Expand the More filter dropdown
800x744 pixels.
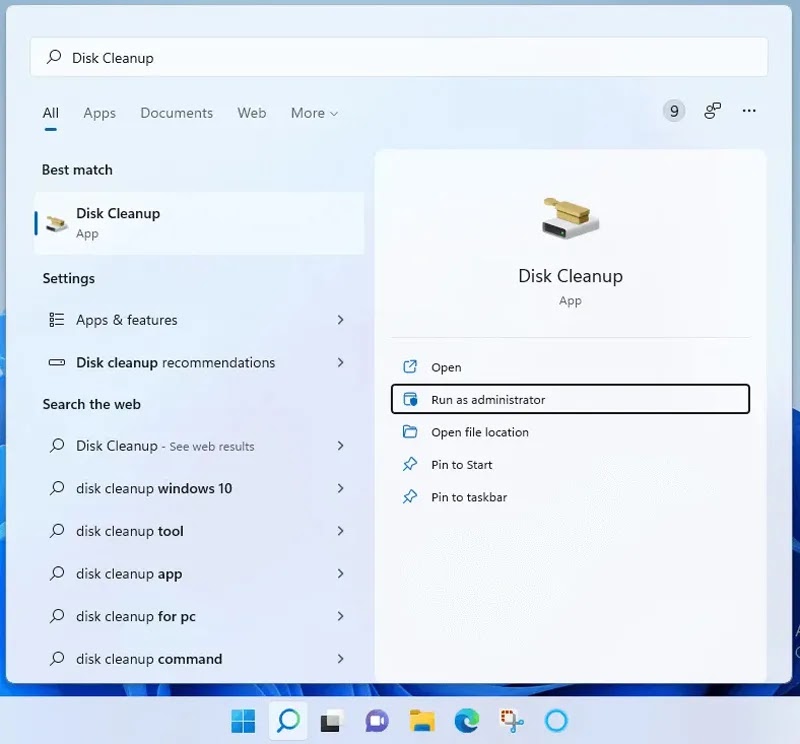(314, 113)
